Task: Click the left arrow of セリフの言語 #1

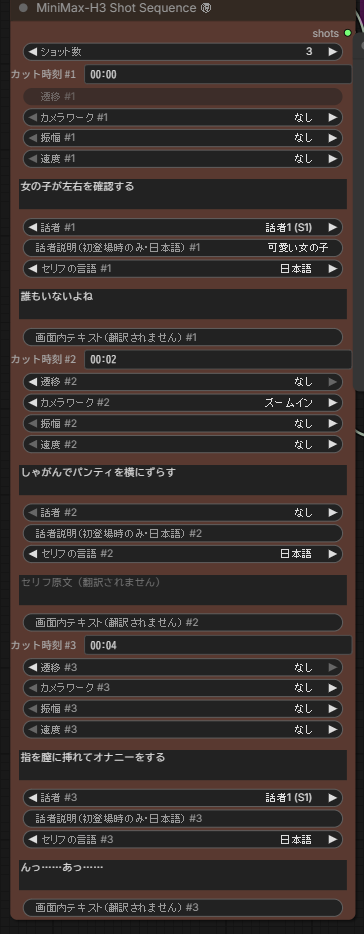Action: pyautogui.click(x=33, y=269)
